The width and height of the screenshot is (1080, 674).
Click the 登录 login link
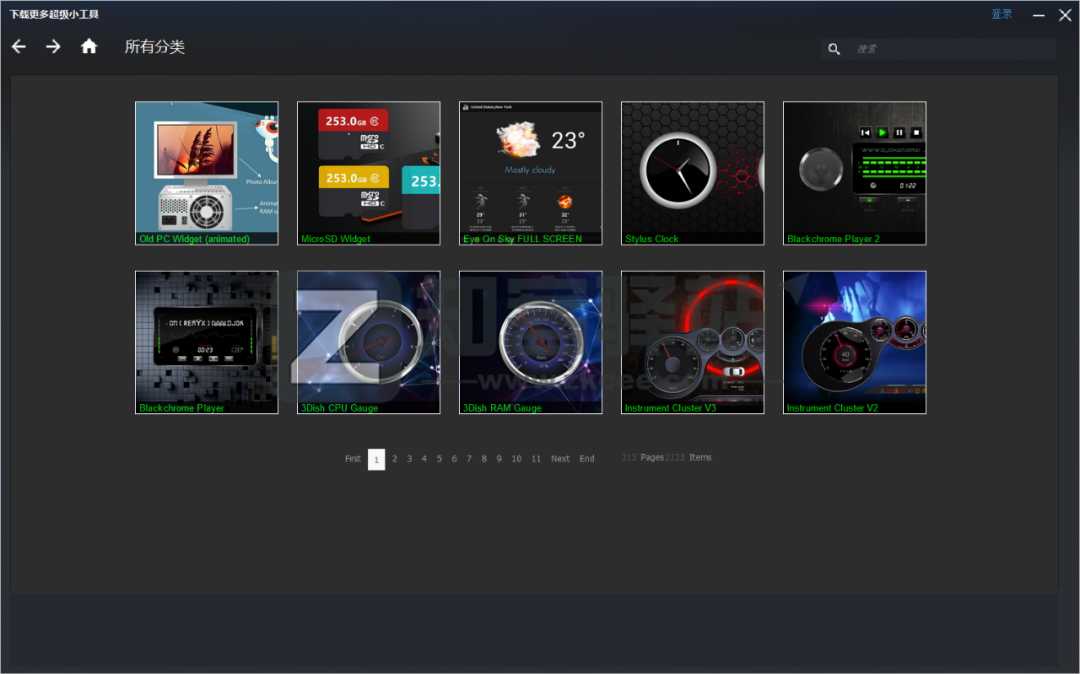point(1001,14)
